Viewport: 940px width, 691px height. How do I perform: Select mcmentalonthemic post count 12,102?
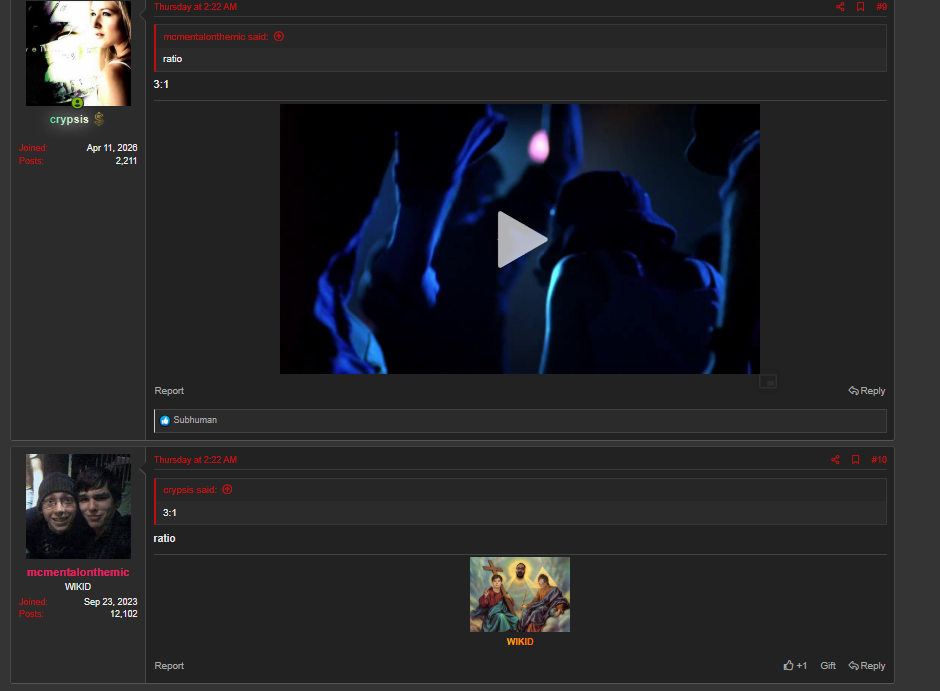pyautogui.click(x=123, y=614)
